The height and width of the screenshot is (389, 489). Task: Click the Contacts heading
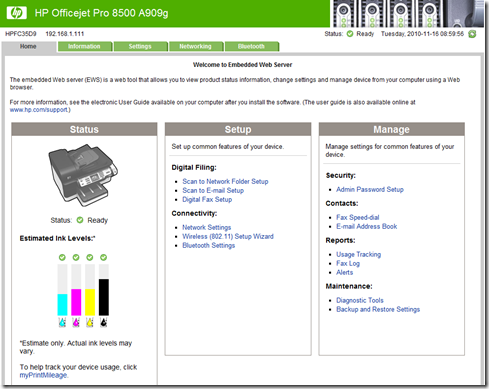pyautogui.click(x=342, y=203)
